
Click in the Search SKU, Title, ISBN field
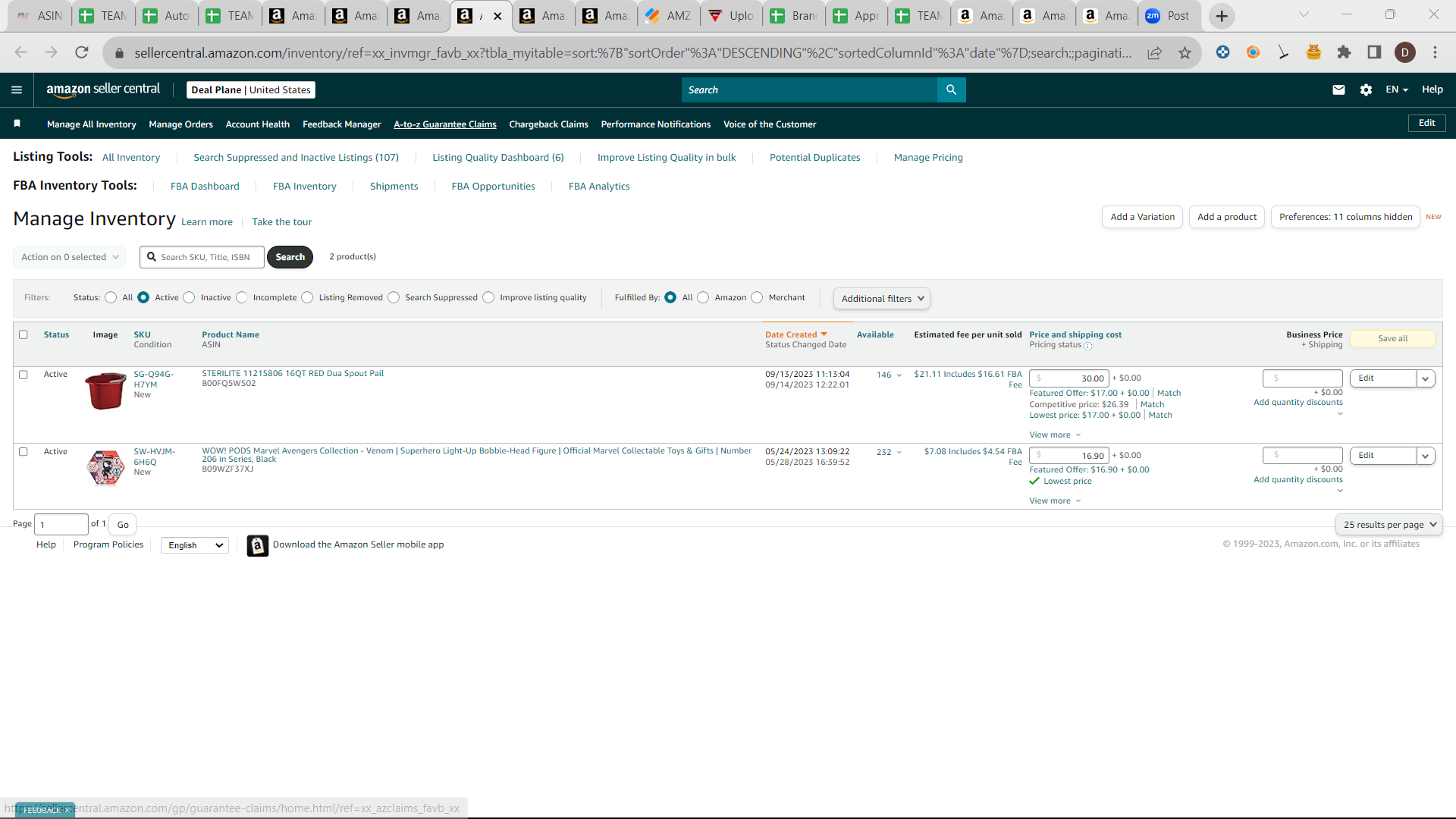202,257
